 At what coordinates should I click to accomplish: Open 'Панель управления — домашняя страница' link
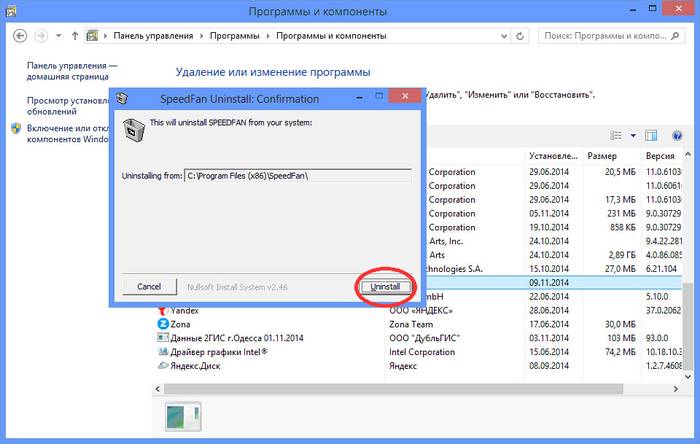point(72,71)
